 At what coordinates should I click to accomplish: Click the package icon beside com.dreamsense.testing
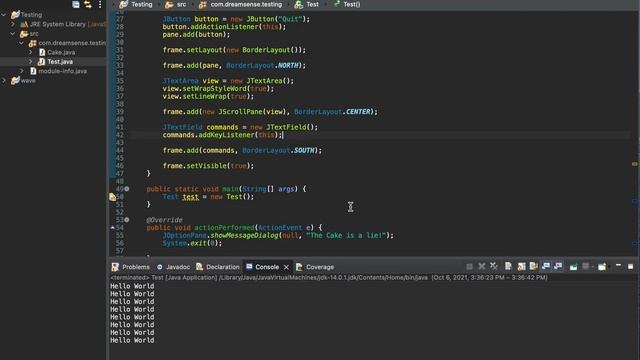[x=33, y=43]
